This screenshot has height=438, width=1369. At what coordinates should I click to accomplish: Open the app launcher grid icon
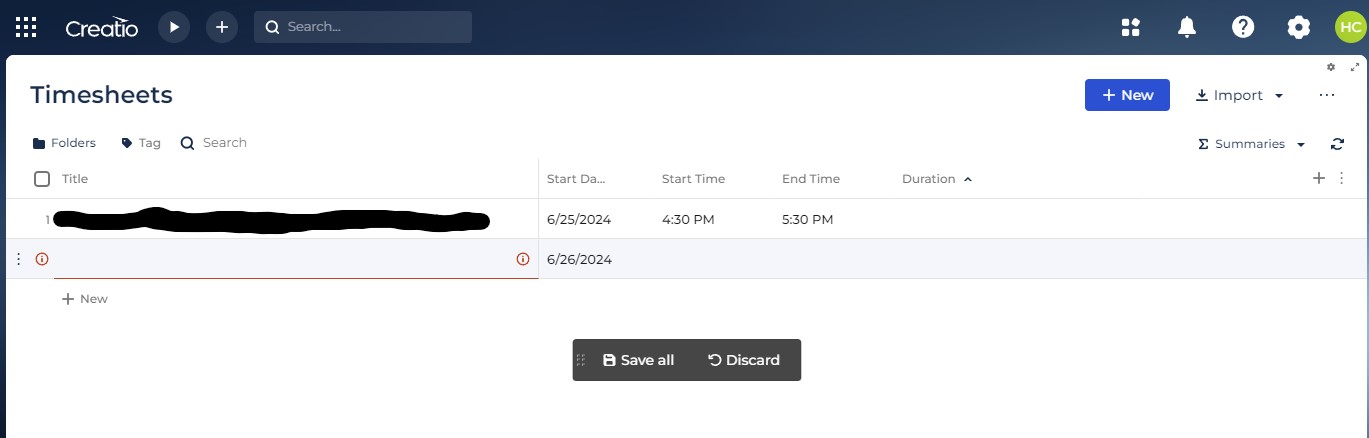tap(26, 27)
